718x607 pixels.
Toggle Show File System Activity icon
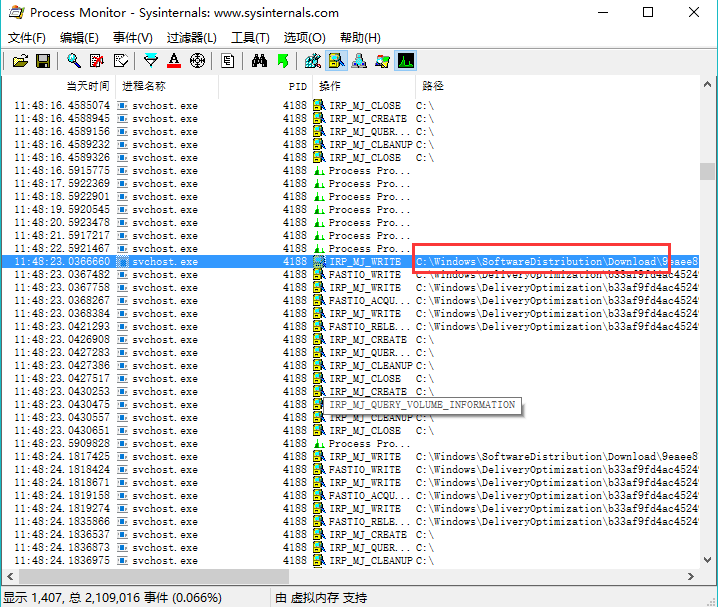pos(337,61)
